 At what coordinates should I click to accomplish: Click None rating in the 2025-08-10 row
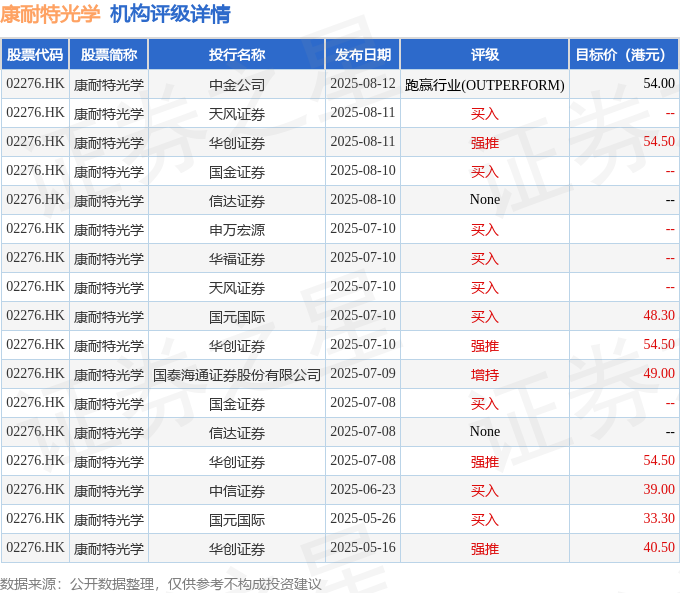click(485, 200)
